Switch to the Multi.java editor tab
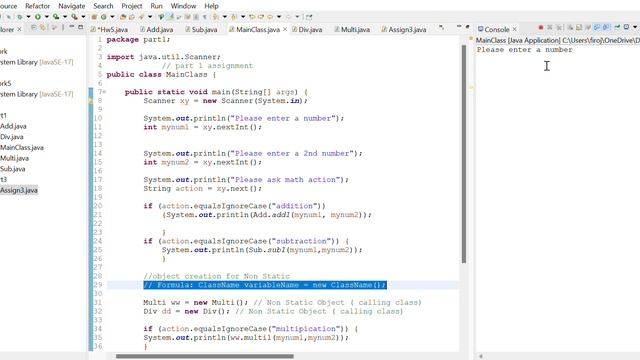Viewport: 640px width, 360px height. [x=352, y=29]
